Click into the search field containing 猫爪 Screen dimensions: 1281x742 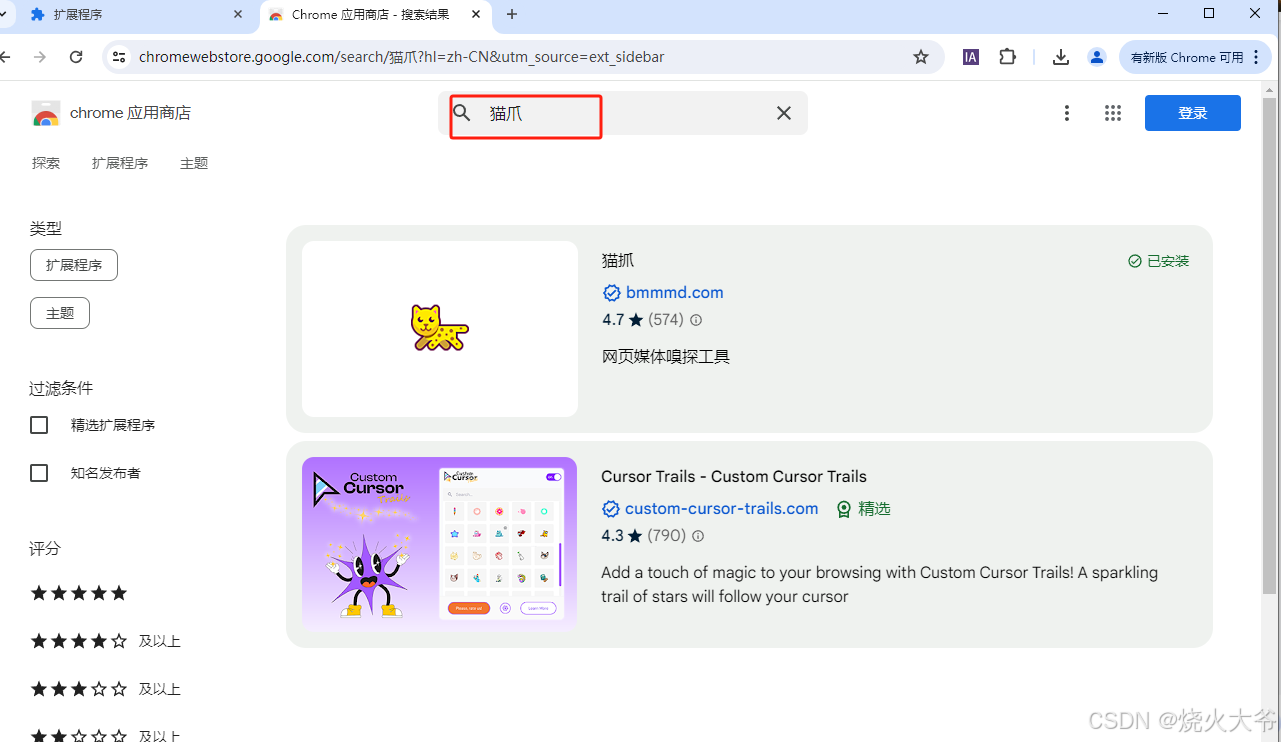click(623, 113)
